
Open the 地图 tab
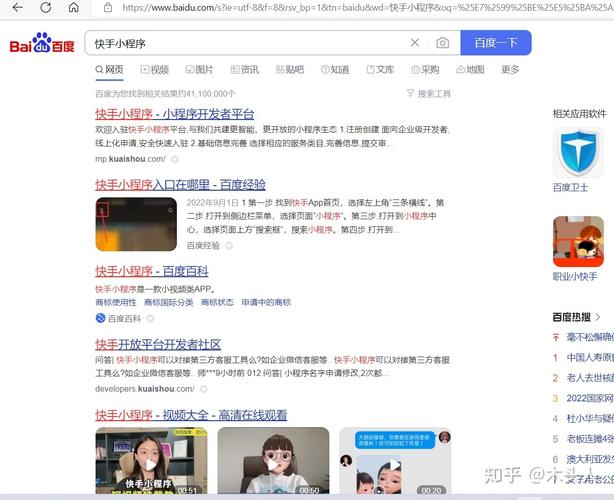[x=469, y=70]
